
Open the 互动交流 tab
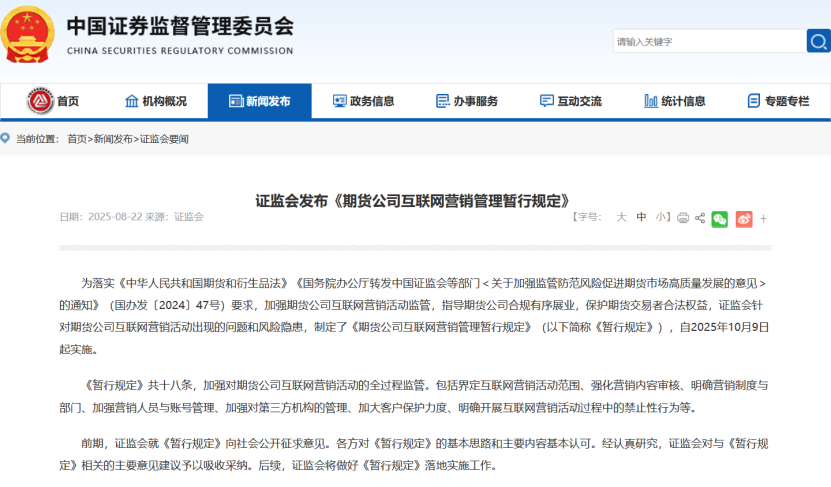coord(571,101)
